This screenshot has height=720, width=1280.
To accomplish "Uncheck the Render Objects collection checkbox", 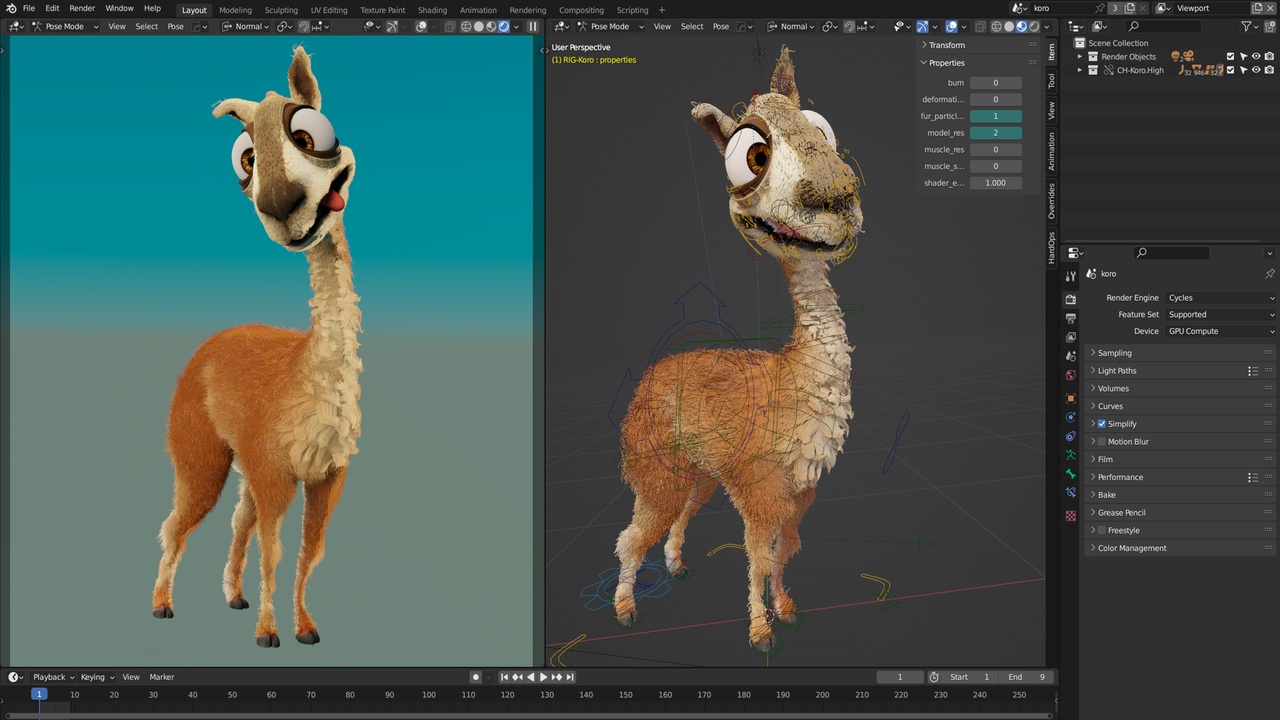I will point(1229,56).
